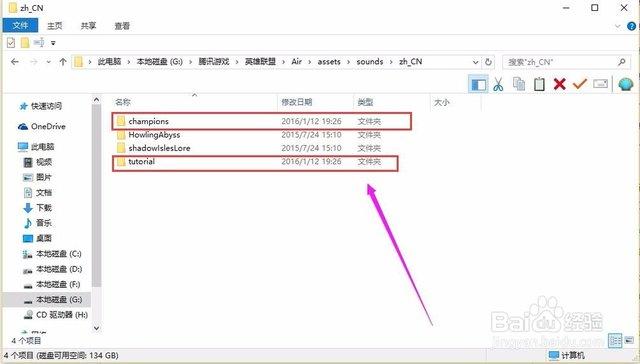Click the Properties checkmark quick access icon

(11, 42)
